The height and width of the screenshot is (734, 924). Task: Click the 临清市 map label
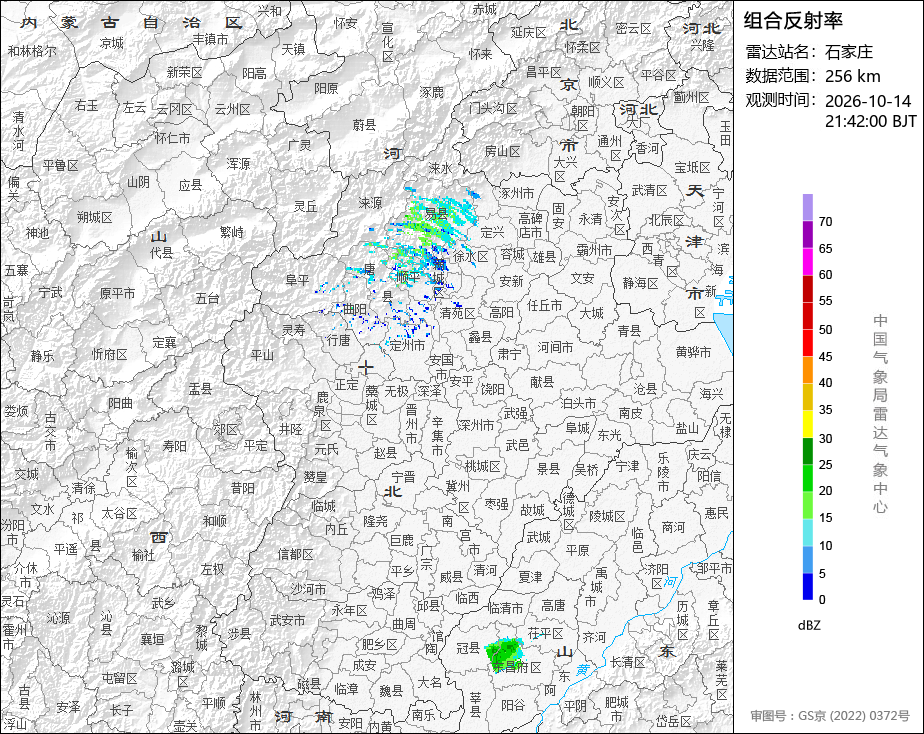pyautogui.click(x=506, y=607)
